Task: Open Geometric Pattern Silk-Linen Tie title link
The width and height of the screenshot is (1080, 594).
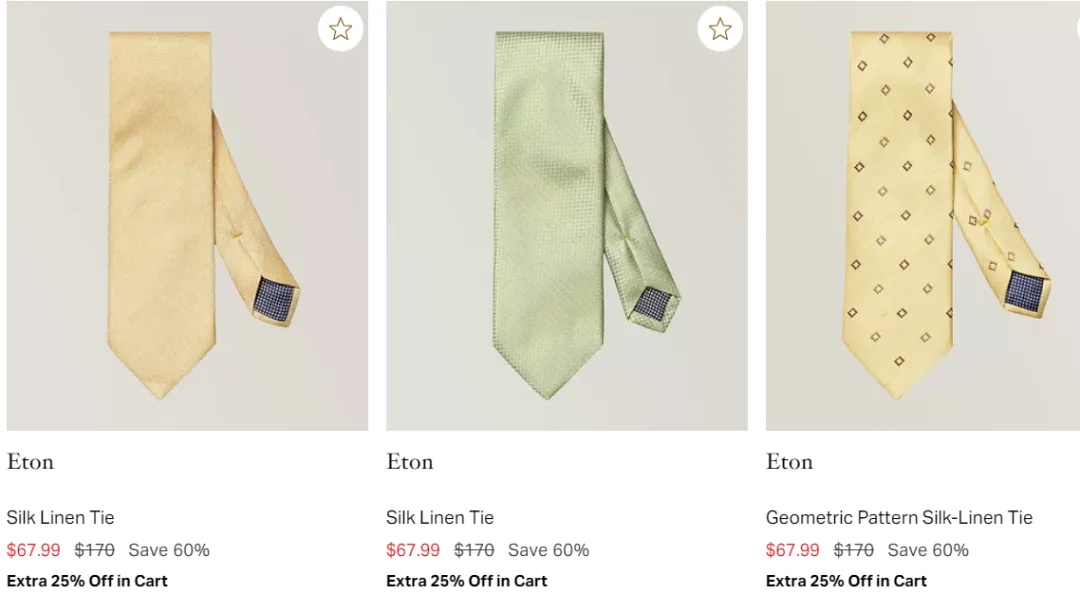Action: pyautogui.click(x=899, y=518)
